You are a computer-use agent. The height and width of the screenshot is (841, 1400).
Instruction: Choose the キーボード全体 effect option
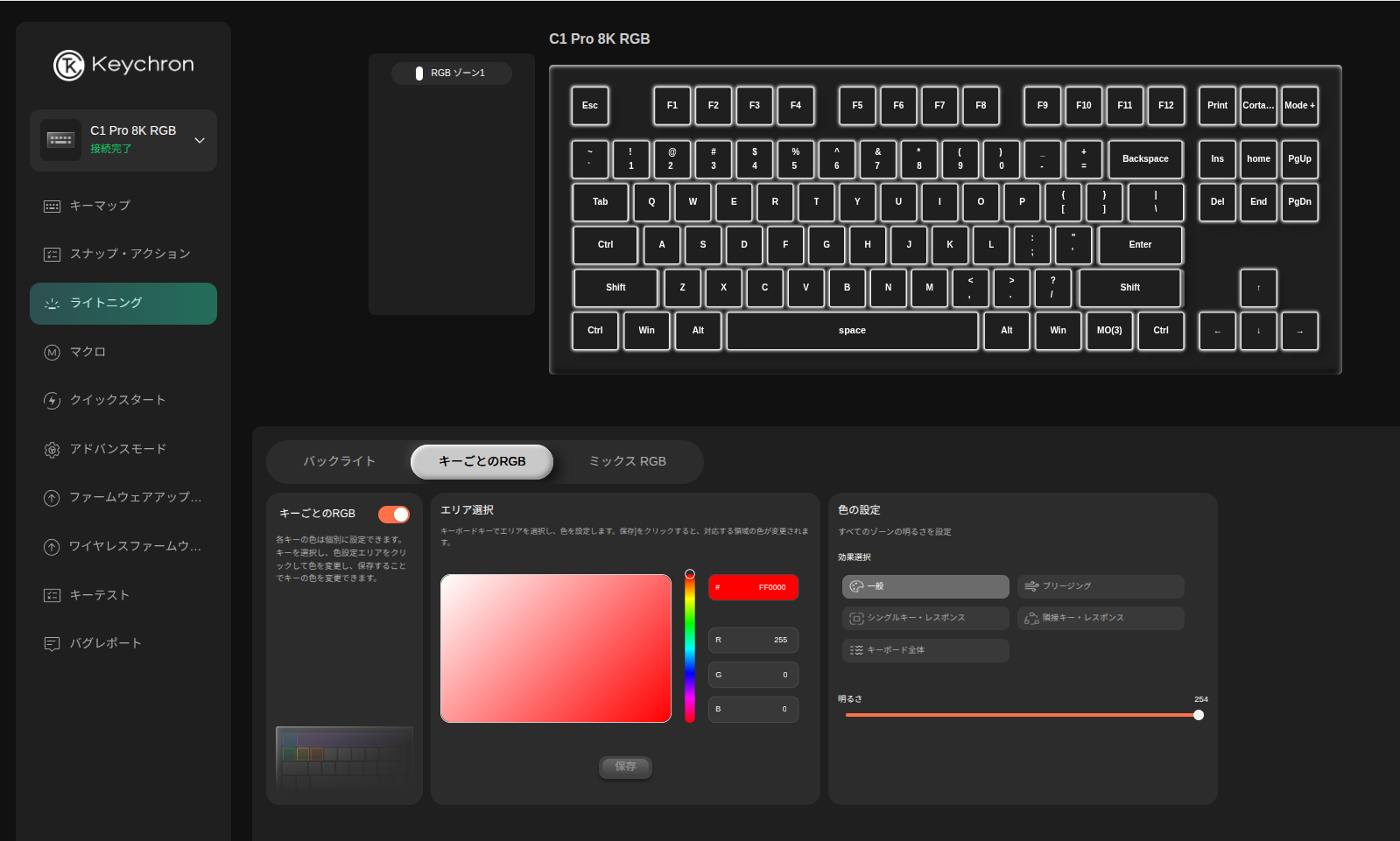coord(925,650)
